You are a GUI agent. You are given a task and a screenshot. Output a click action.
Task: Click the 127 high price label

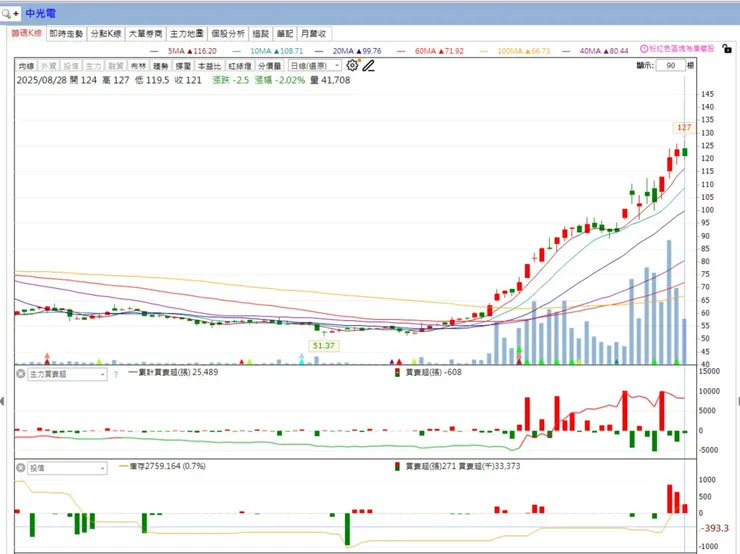coord(684,127)
